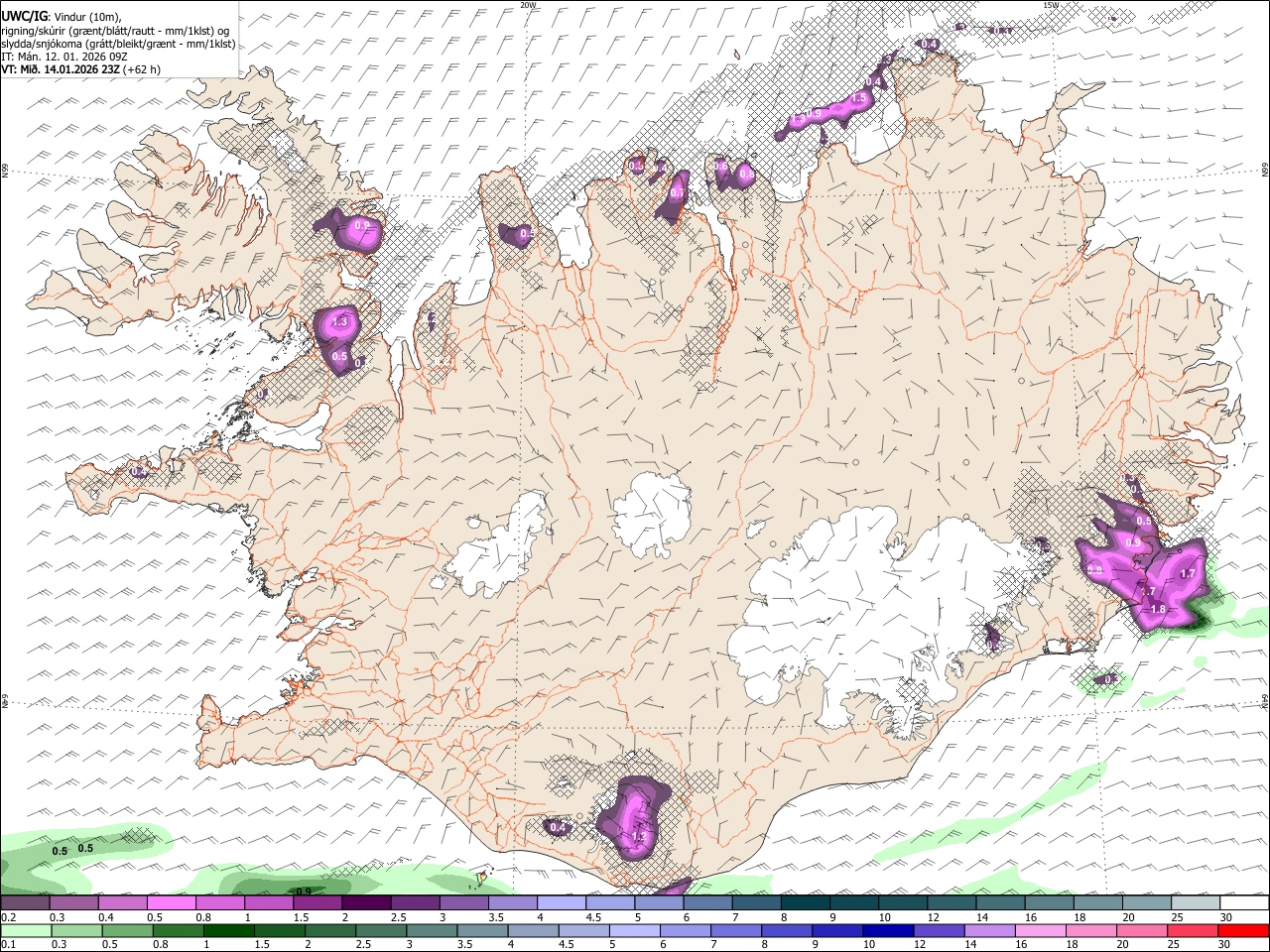Select the upper-row snow swatch starting at 12

(952, 902)
